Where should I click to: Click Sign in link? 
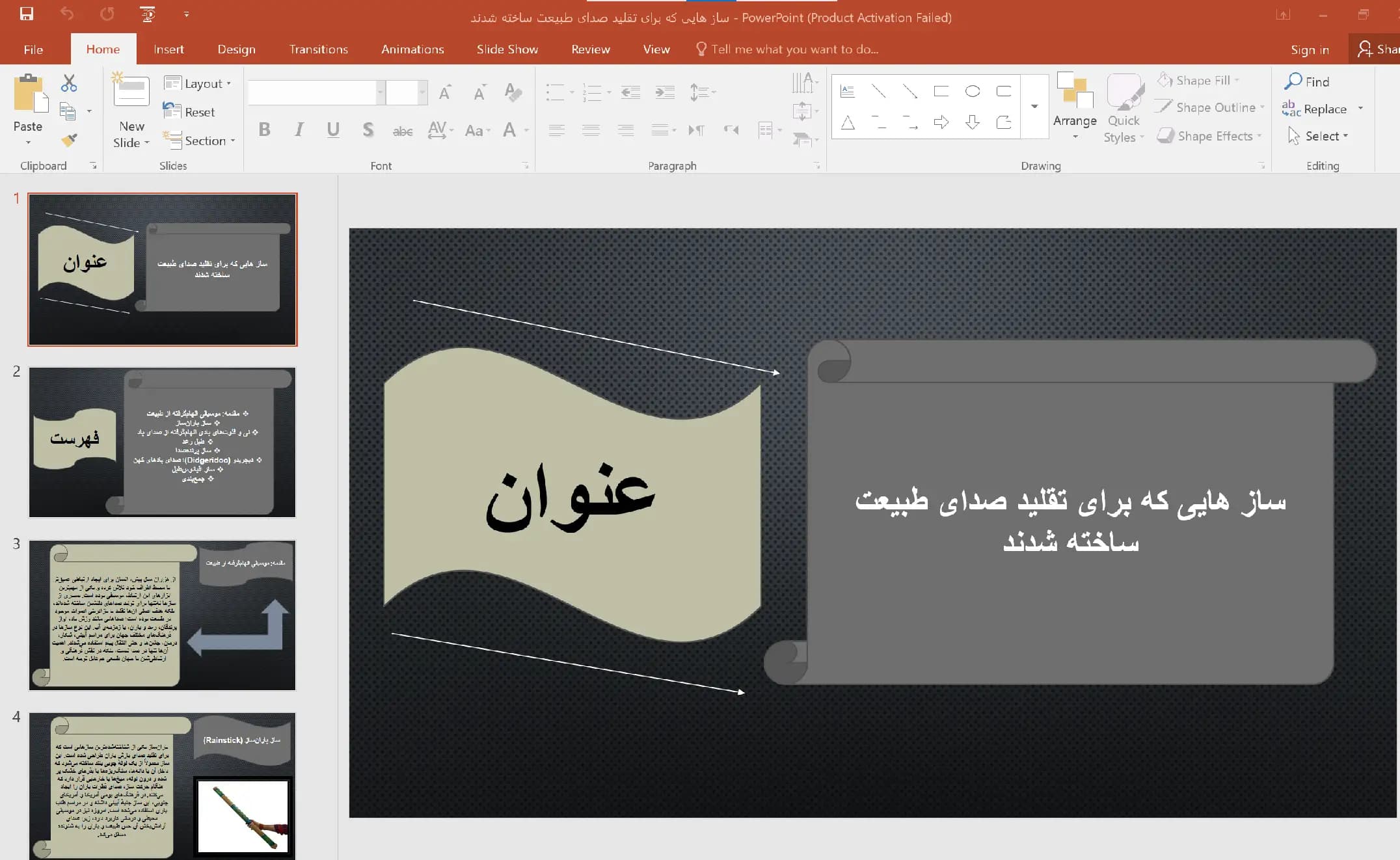click(x=1310, y=49)
